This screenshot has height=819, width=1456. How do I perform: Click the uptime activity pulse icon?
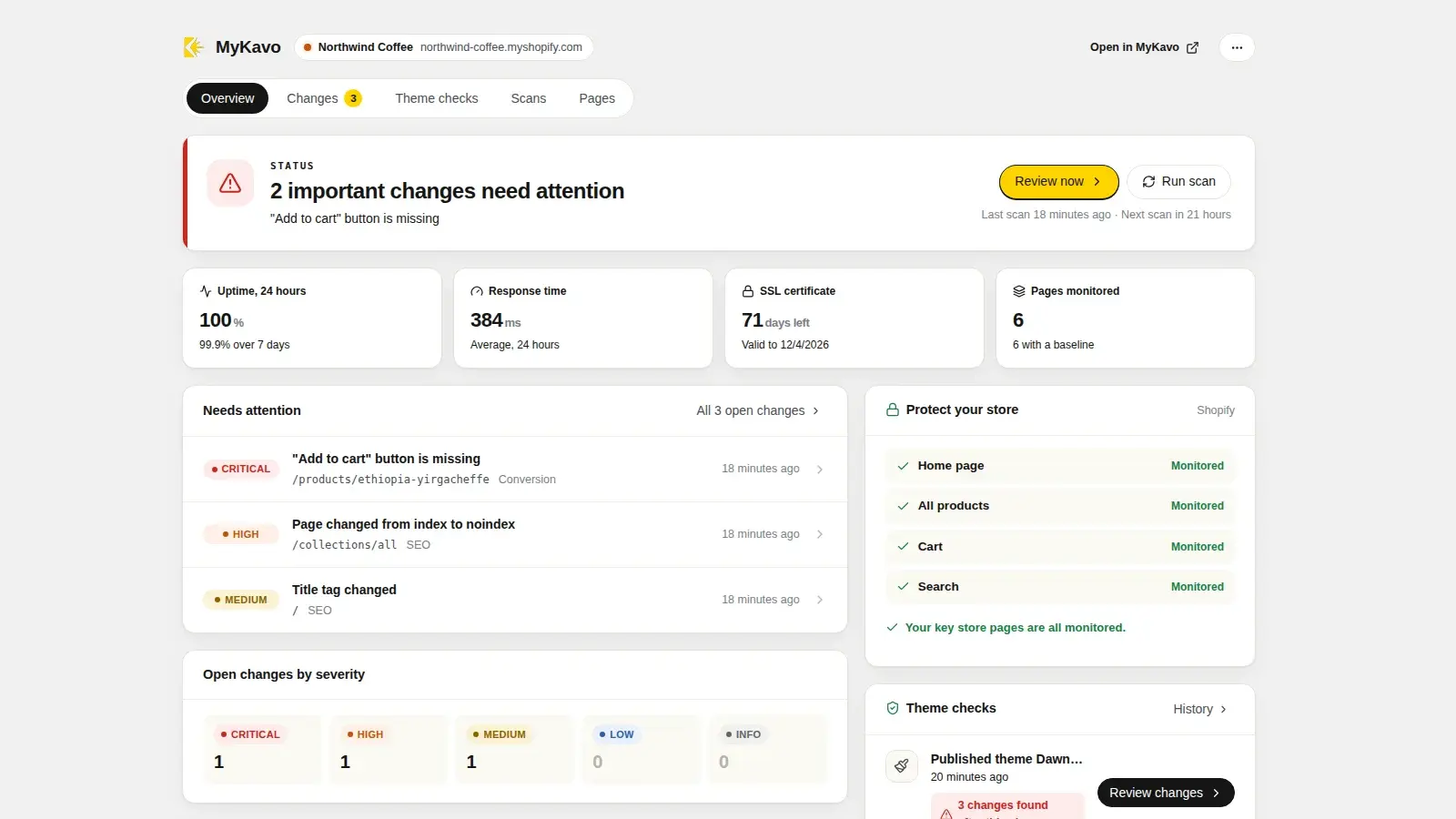(x=206, y=291)
